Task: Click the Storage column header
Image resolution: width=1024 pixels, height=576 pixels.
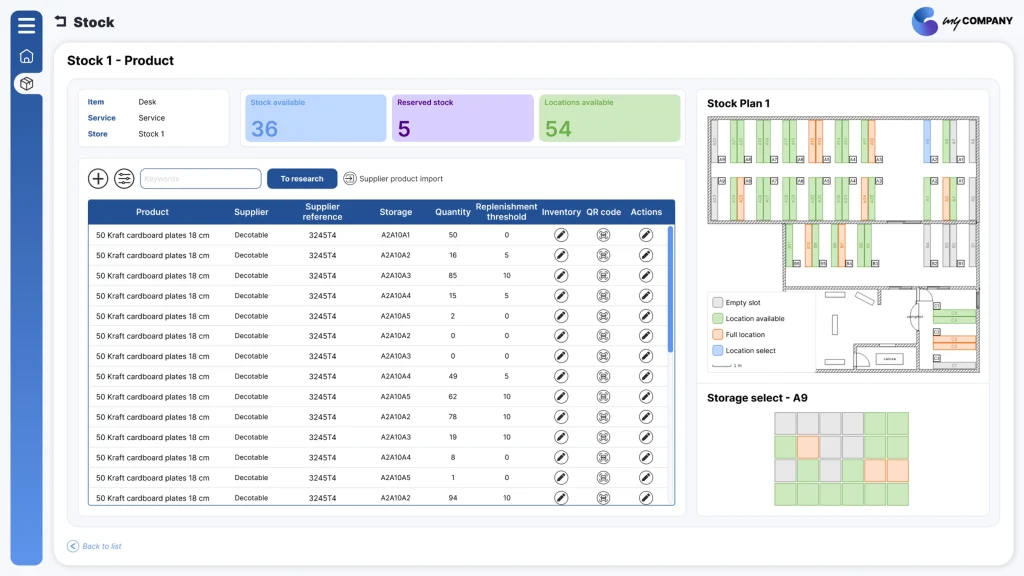Action: click(396, 212)
